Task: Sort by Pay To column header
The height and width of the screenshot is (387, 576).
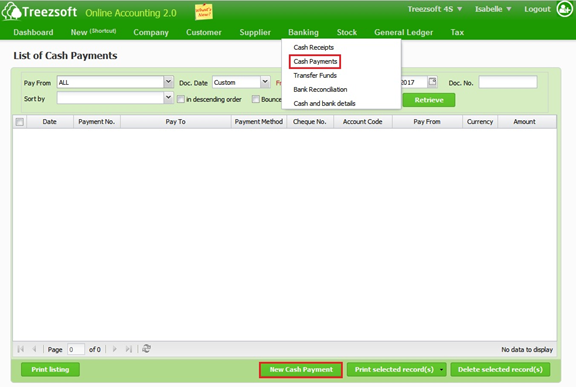Action: tap(176, 122)
